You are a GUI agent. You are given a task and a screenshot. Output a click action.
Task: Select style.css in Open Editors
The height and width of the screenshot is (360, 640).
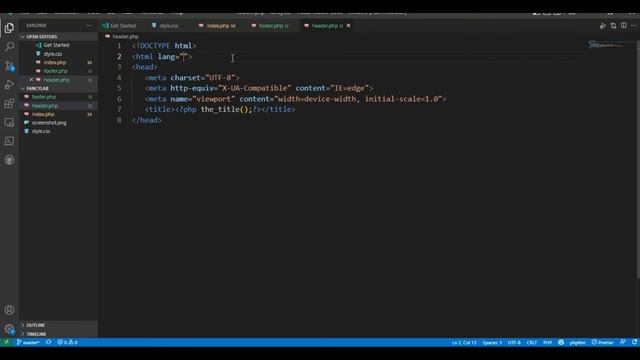pos(53,53)
